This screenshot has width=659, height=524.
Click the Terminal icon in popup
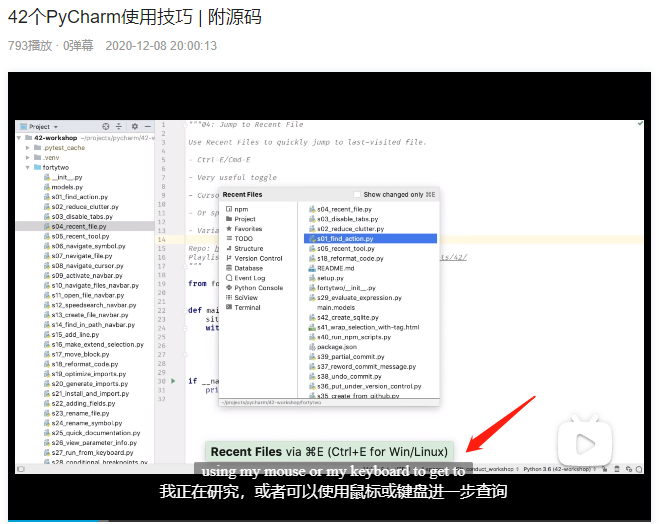click(229, 307)
